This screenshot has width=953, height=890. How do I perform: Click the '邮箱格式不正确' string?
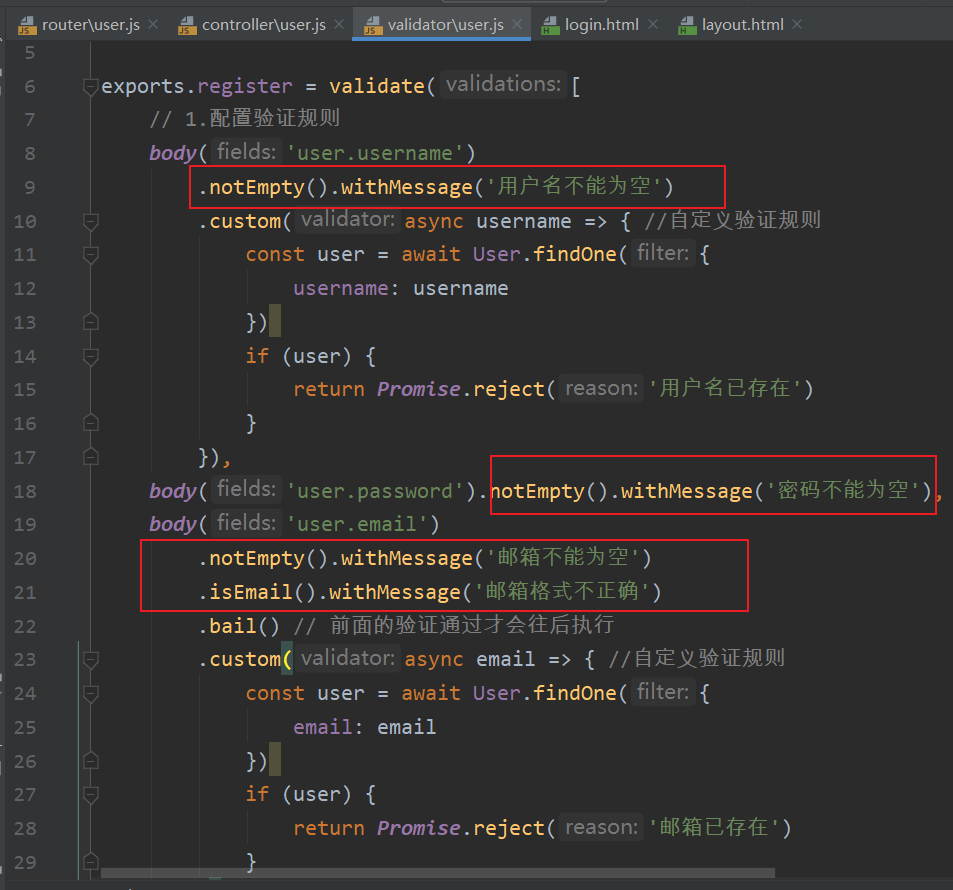click(x=562, y=591)
